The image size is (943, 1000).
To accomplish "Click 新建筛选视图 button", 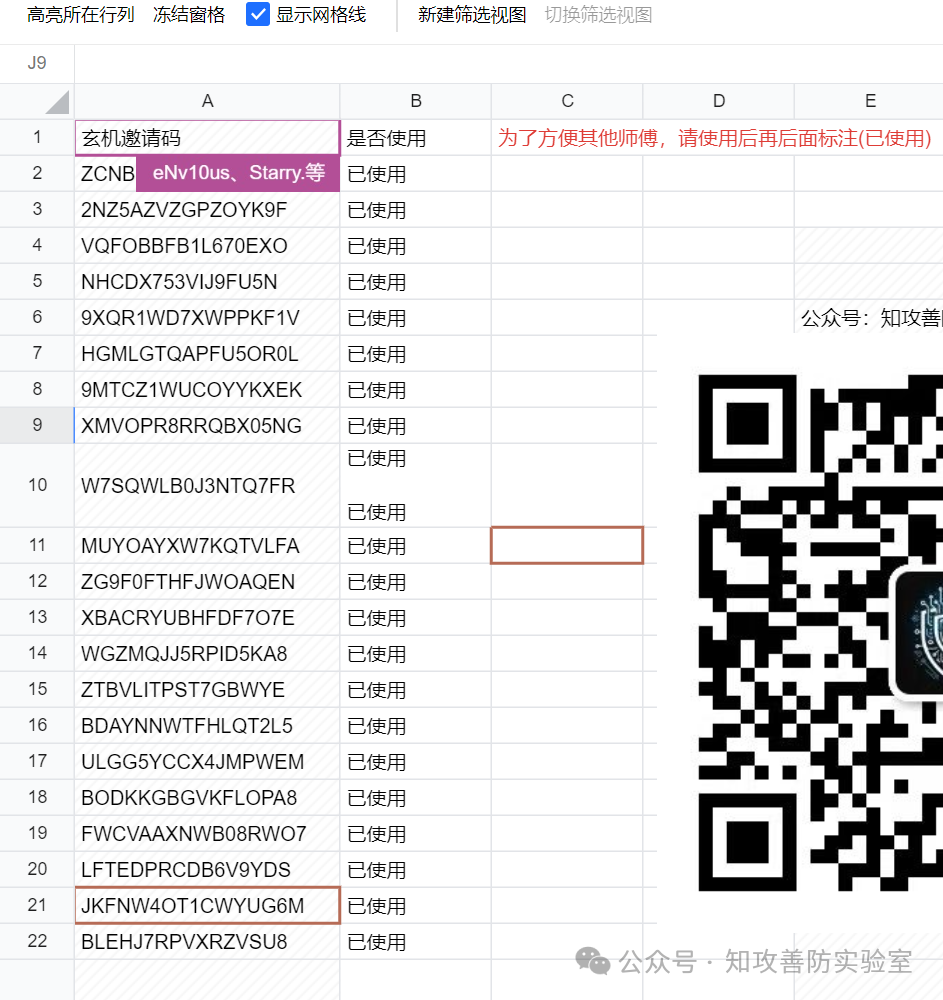I will tap(472, 15).
